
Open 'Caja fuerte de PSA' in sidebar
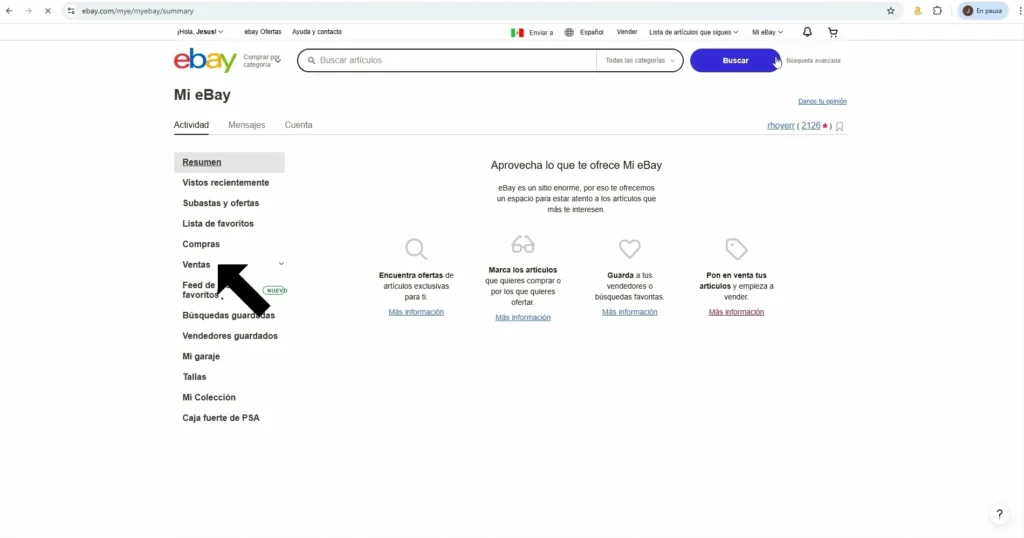(x=221, y=418)
